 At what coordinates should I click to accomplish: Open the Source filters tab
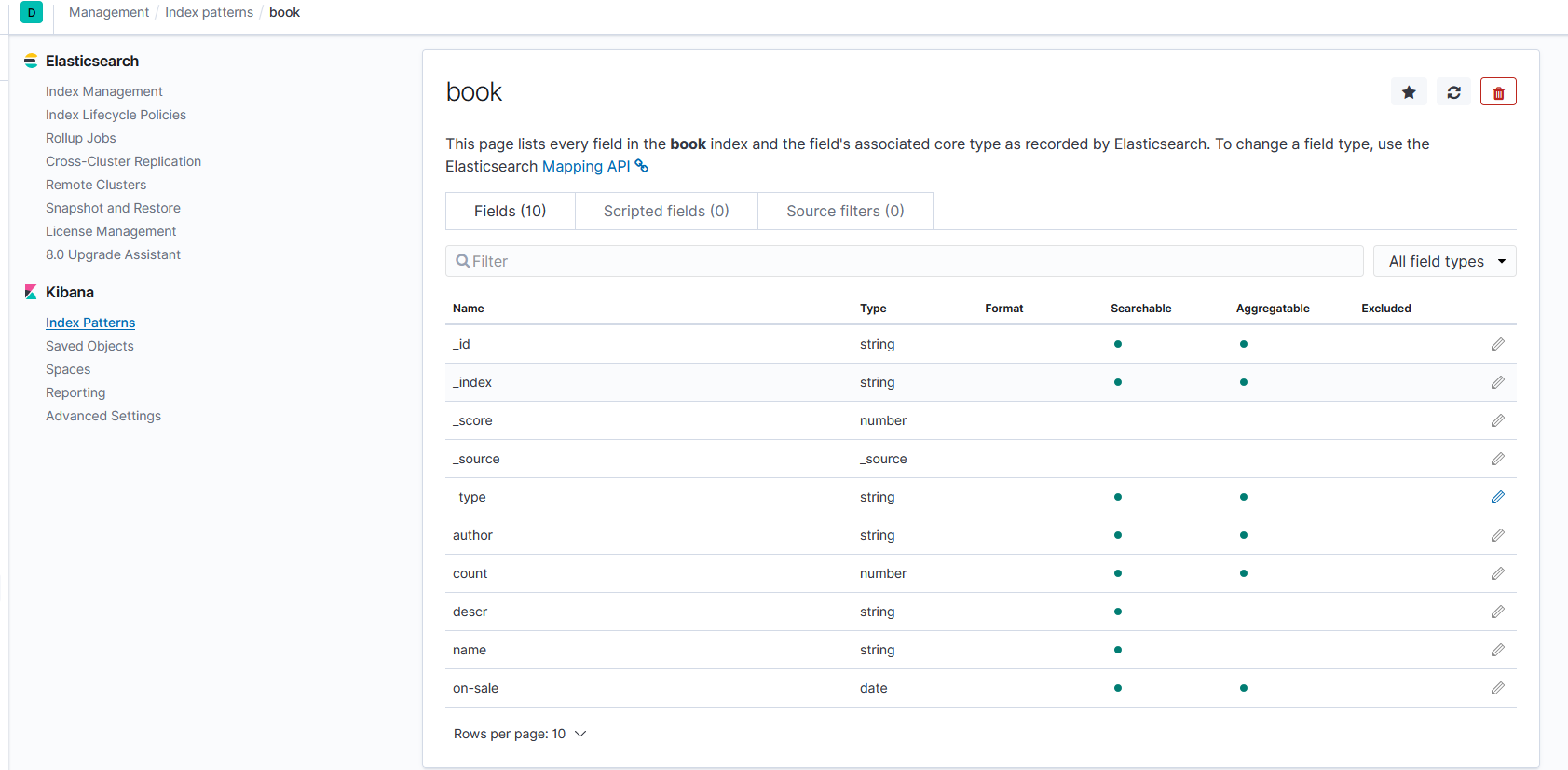pyautogui.click(x=845, y=211)
